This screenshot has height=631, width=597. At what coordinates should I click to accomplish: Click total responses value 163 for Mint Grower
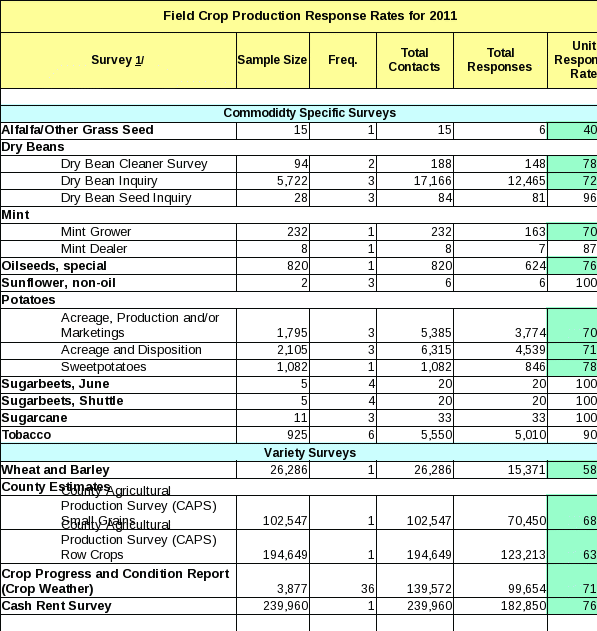(x=535, y=232)
